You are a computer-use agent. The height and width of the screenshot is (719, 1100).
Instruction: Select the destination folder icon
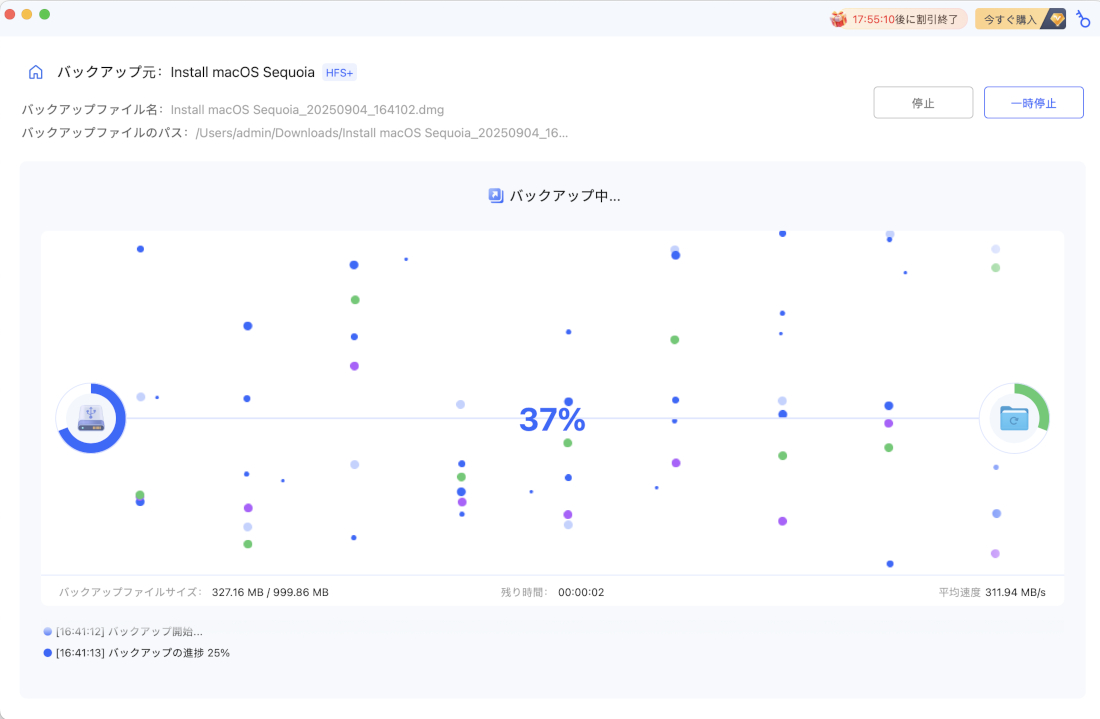(x=1013, y=418)
